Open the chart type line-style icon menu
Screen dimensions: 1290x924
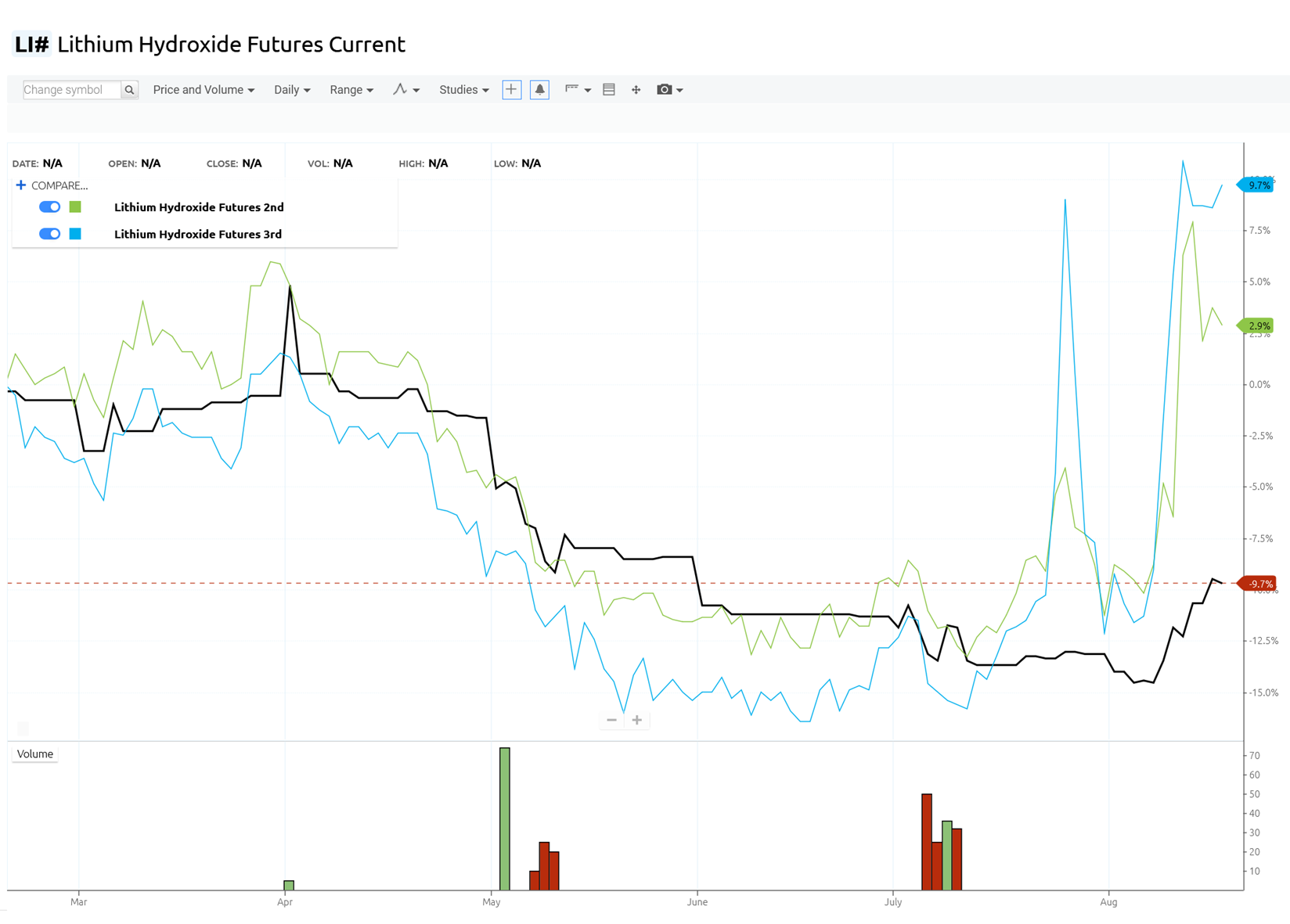tap(405, 90)
